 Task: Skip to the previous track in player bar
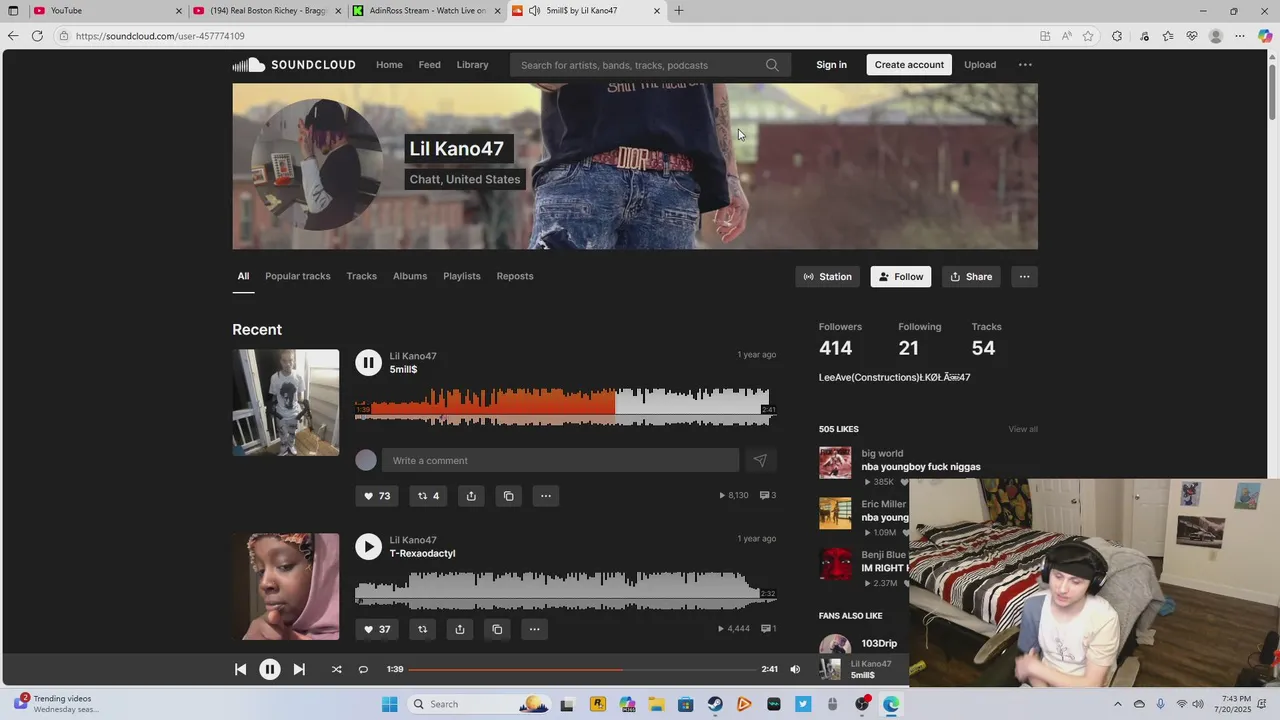[x=240, y=670]
